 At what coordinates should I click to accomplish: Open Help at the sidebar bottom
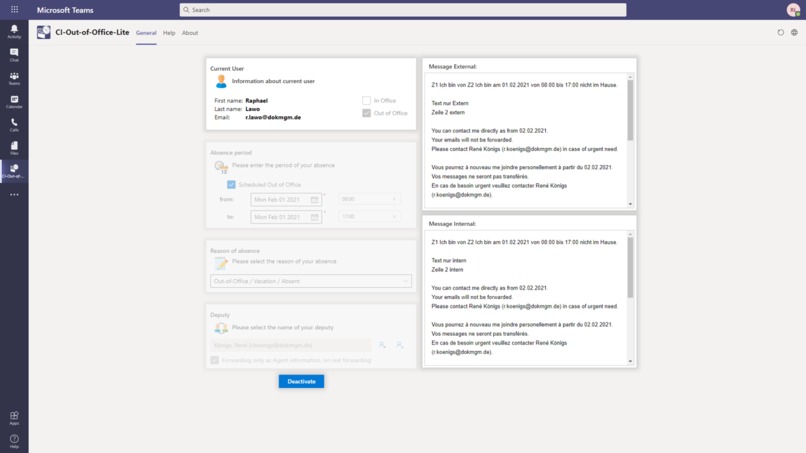coord(14,441)
